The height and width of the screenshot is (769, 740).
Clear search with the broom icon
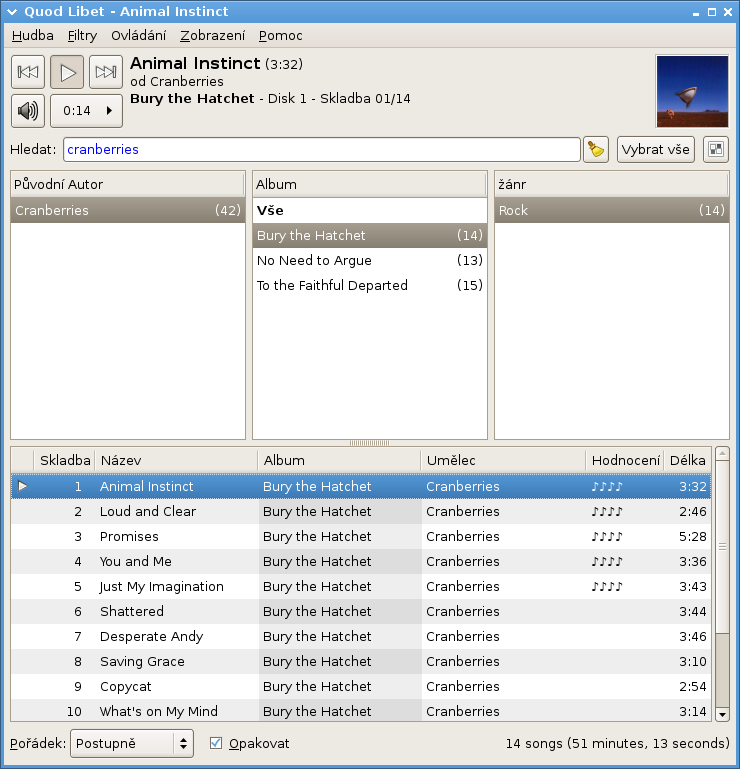pos(596,150)
